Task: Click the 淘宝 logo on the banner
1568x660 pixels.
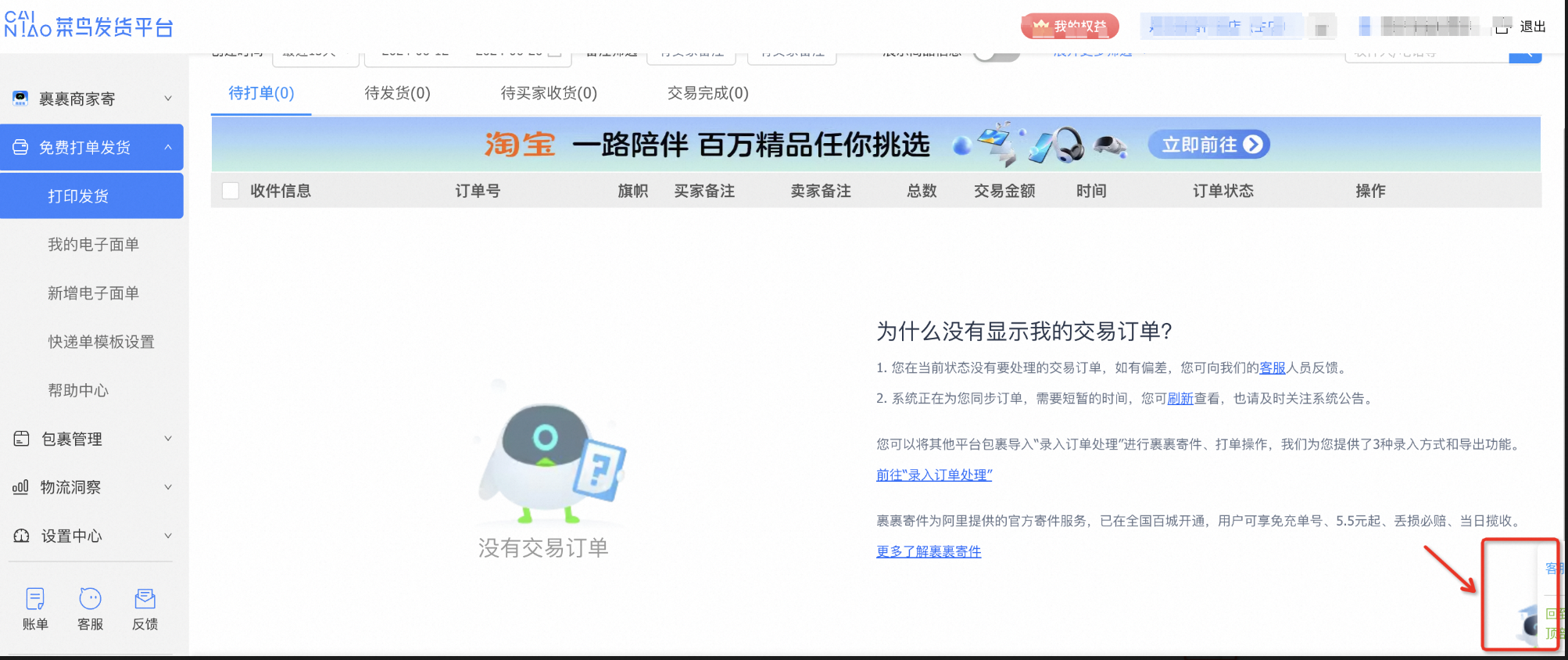Action: [x=520, y=145]
